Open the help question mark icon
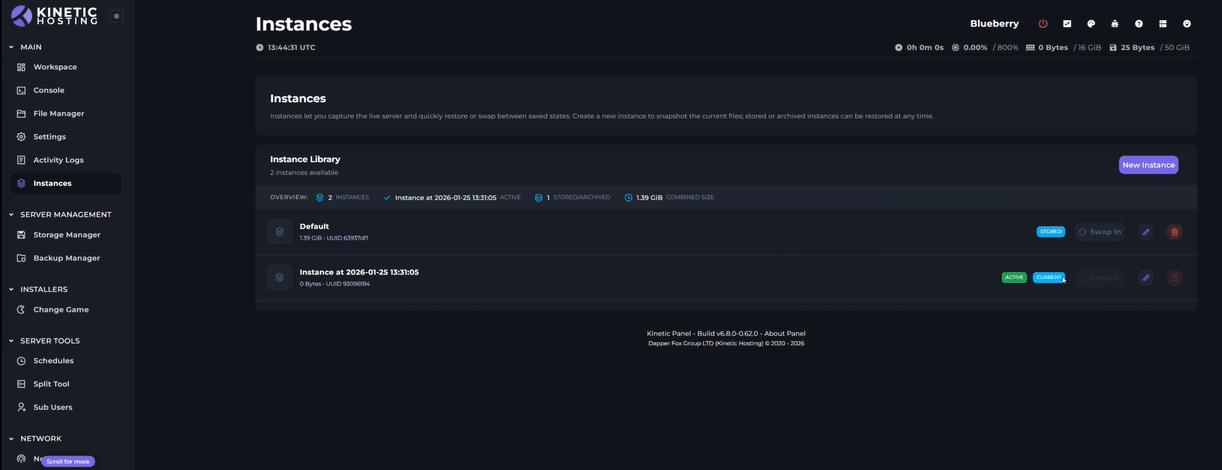This screenshot has width=1222, height=470. point(1139,24)
